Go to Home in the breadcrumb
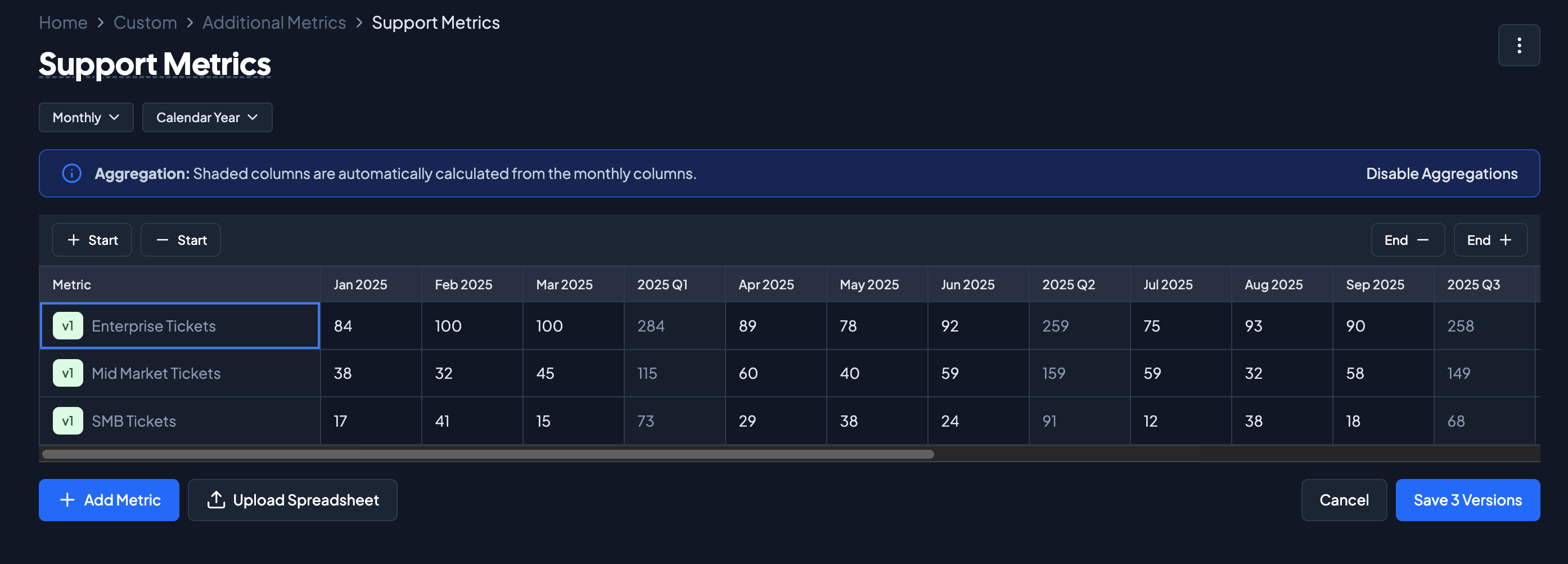The image size is (1568, 564). pos(64,23)
